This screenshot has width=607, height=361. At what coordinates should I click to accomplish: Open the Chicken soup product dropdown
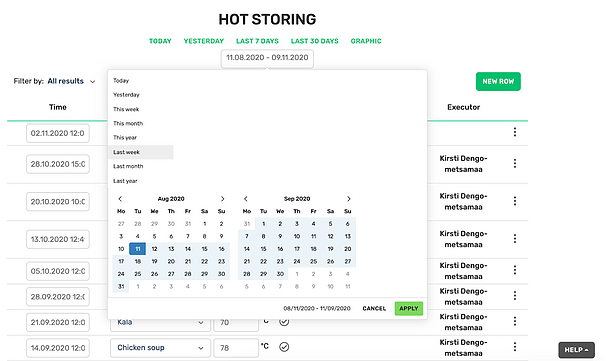click(160, 347)
